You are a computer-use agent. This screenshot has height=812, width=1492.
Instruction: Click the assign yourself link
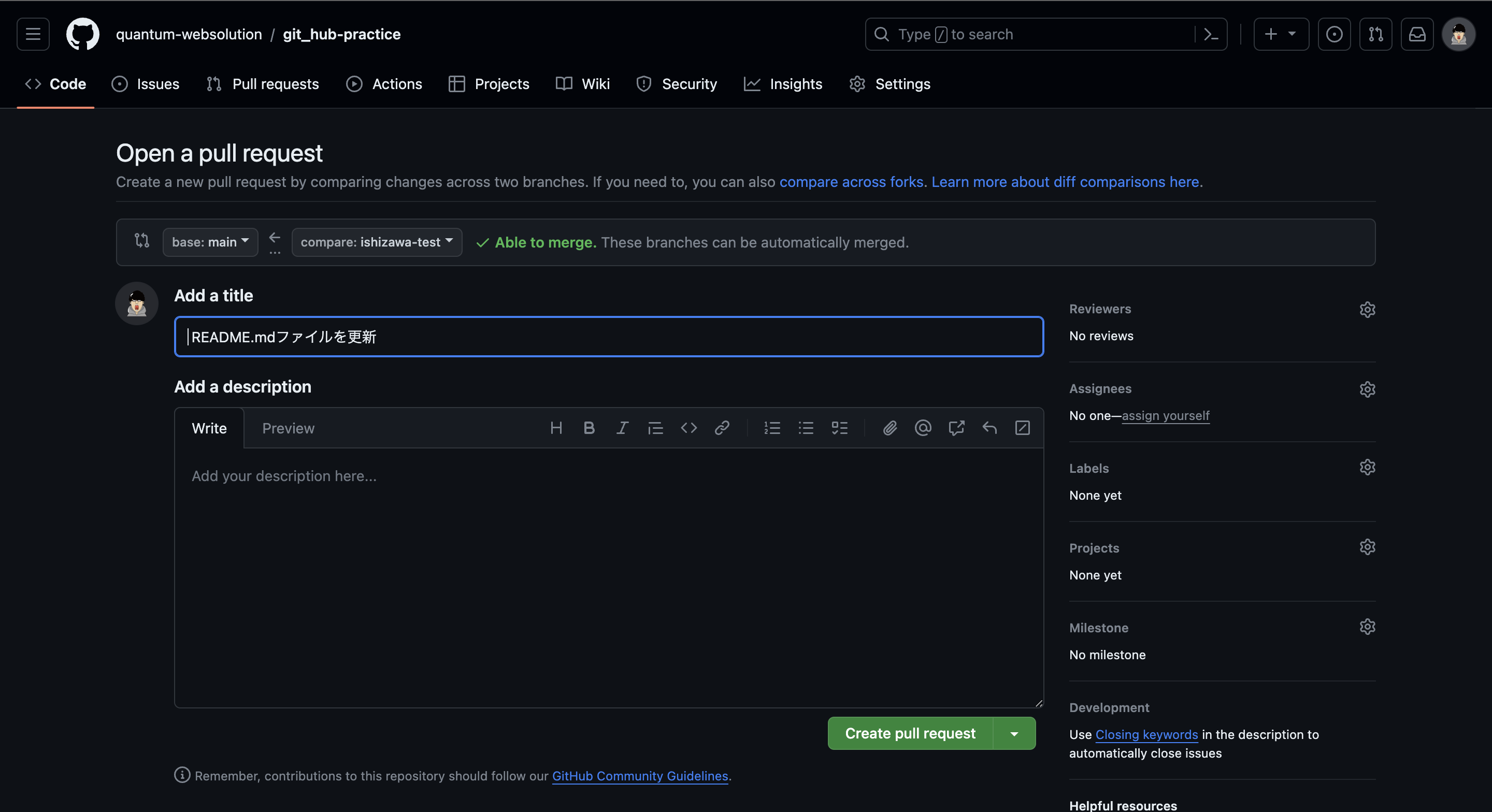(1165, 416)
